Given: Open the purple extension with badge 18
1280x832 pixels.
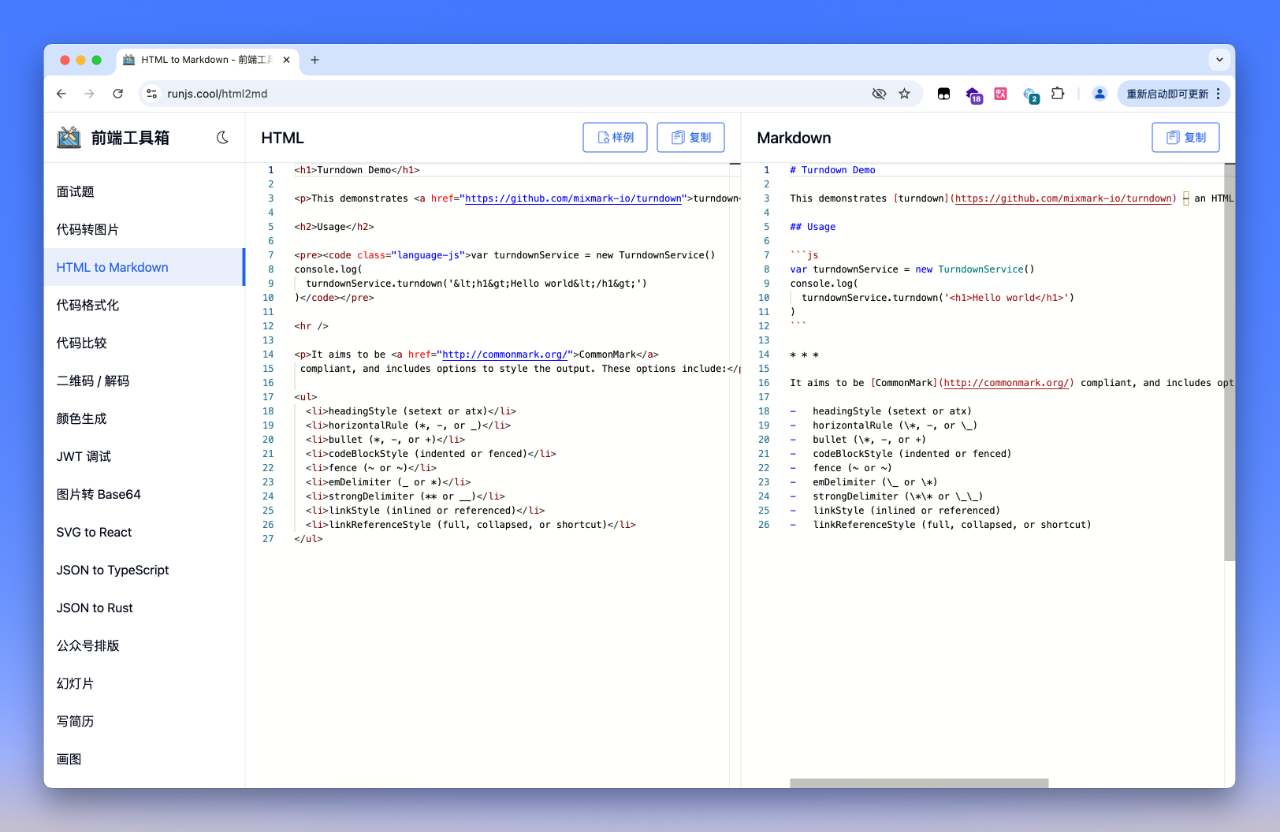Looking at the screenshot, I should (973, 95).
